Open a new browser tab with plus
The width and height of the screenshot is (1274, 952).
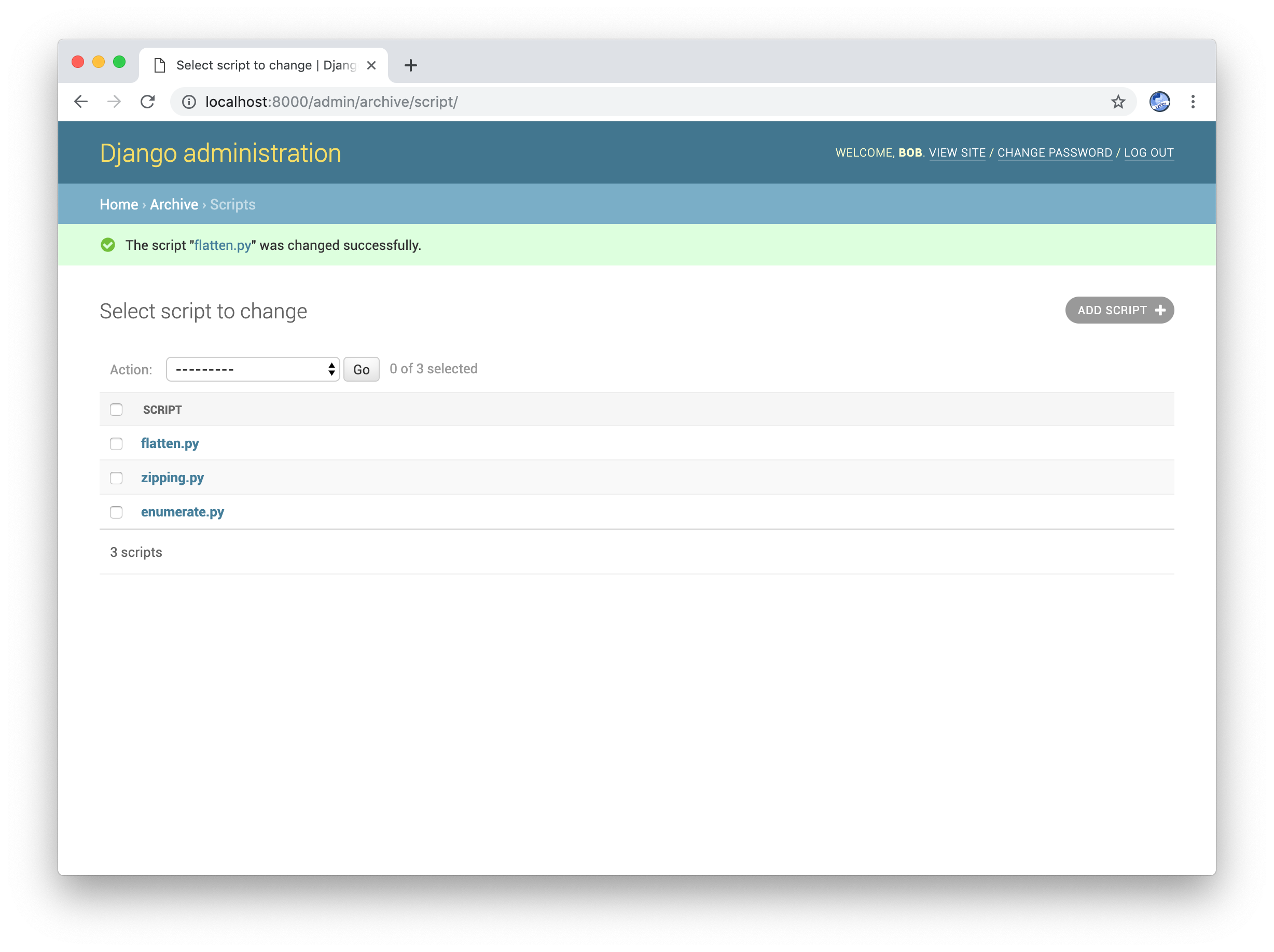pos(410,66)
